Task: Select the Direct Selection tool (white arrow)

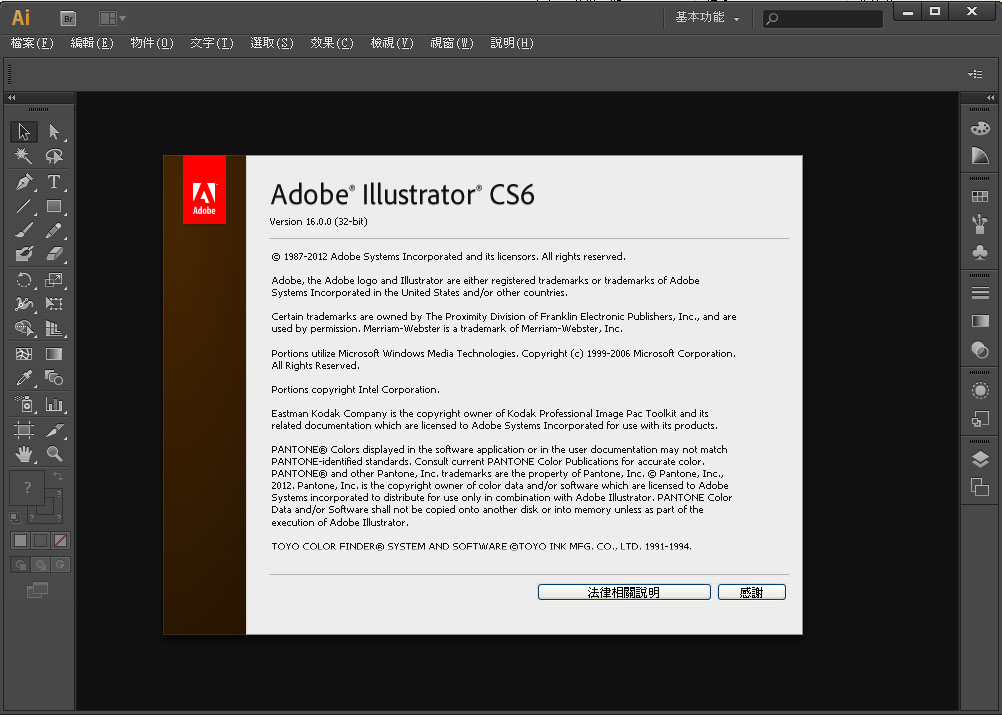Action: [54, 132]
